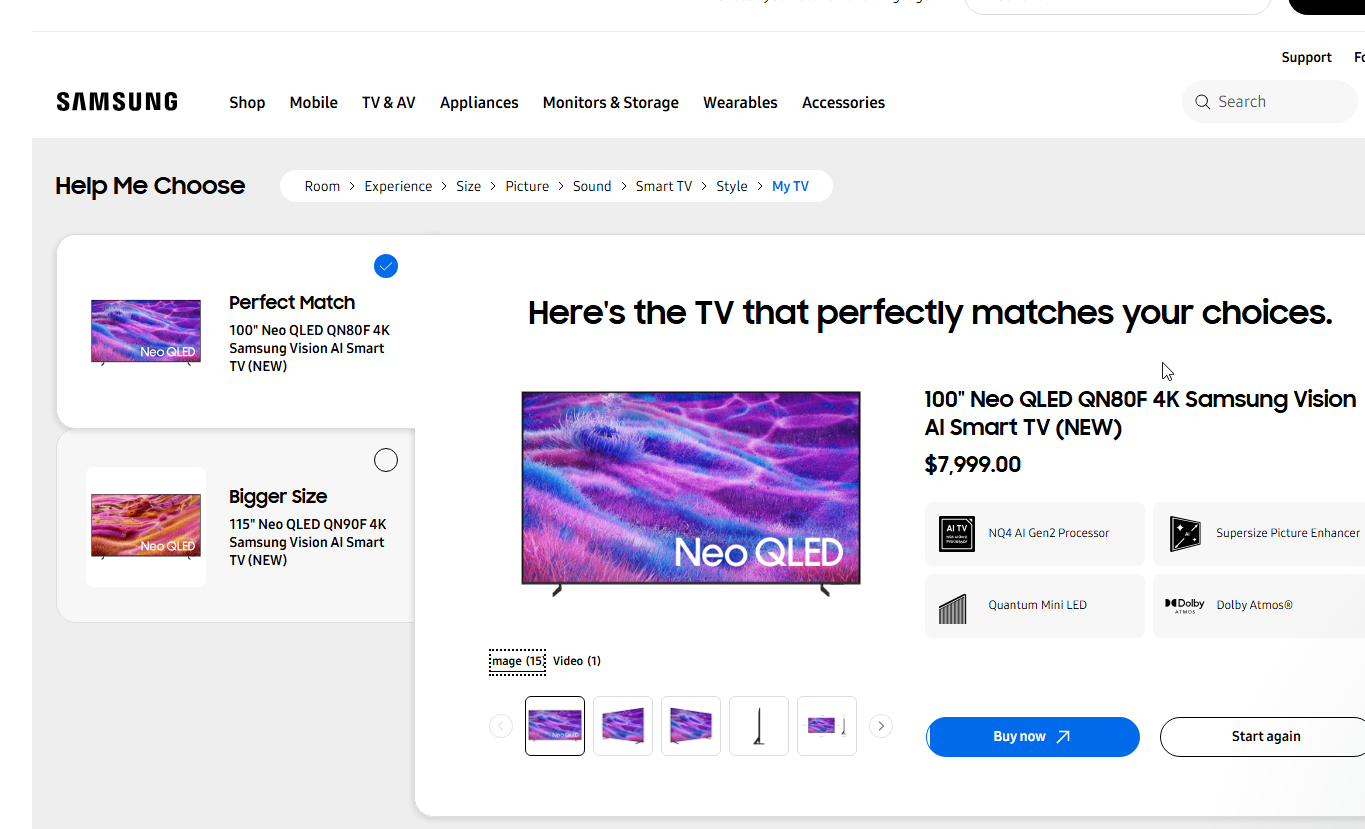Image resolution: width=1365 pixels, height=829 pixels.
Task: Select the side-profile TV thumbnail
Action: point(759,726)
